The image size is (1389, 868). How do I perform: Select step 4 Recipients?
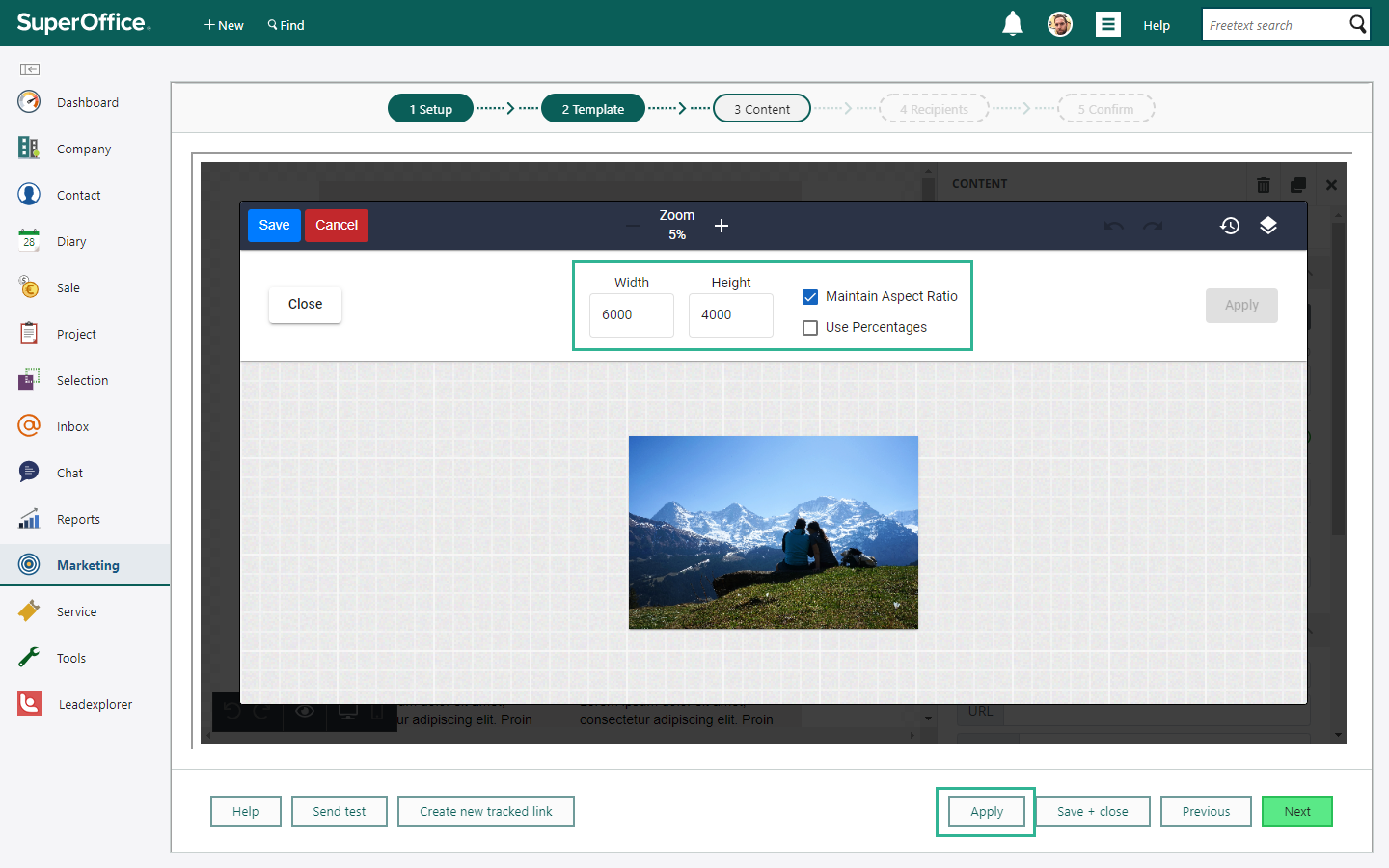934,109
